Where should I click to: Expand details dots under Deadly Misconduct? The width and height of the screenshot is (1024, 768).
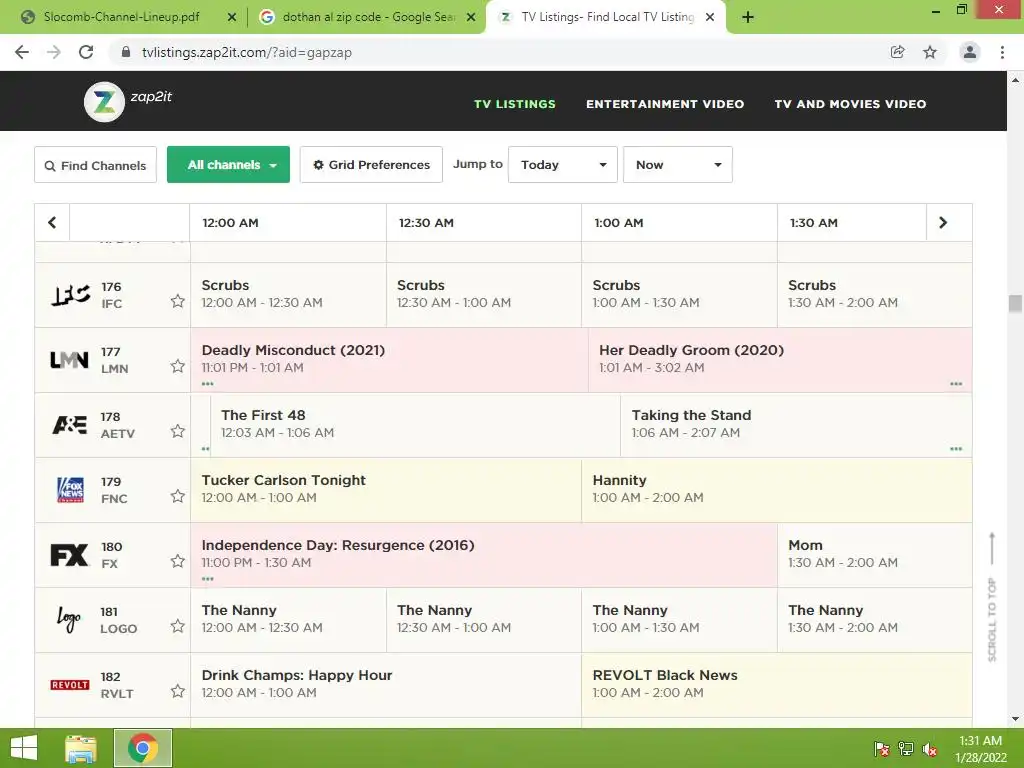208,383
